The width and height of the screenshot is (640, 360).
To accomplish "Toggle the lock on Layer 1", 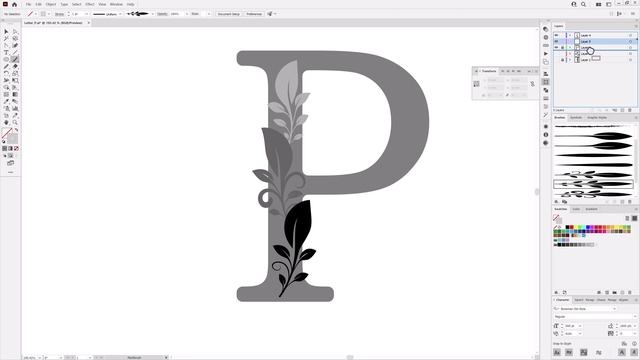I will [562, 60].
